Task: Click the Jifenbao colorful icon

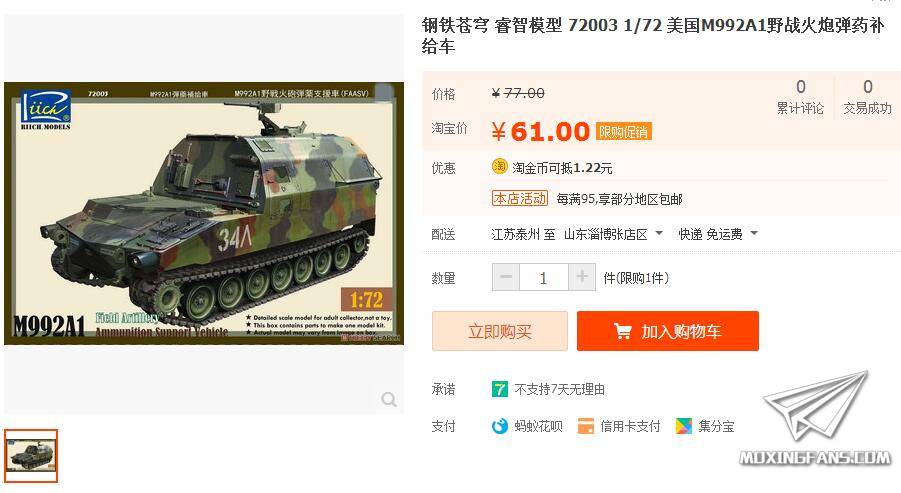Action: (x=684, y=426)
